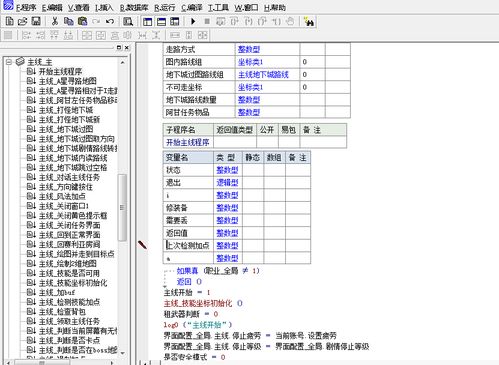Select 主线_A星寻路地图 in the tree
This screenshot has height=365, width=499.
click(68, 81)
